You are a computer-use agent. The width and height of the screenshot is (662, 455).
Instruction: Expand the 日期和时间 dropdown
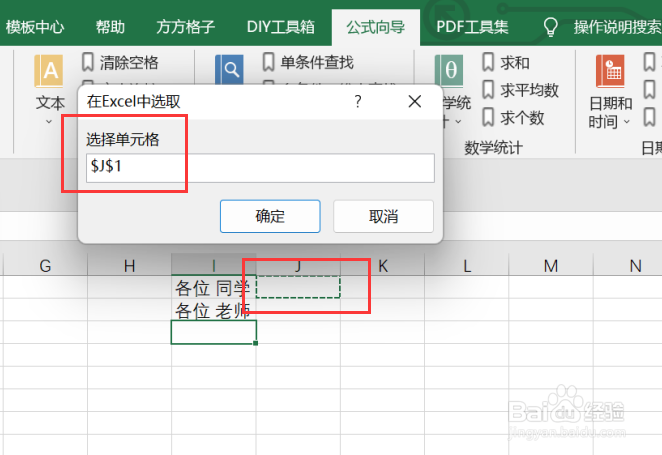[627, 122]
